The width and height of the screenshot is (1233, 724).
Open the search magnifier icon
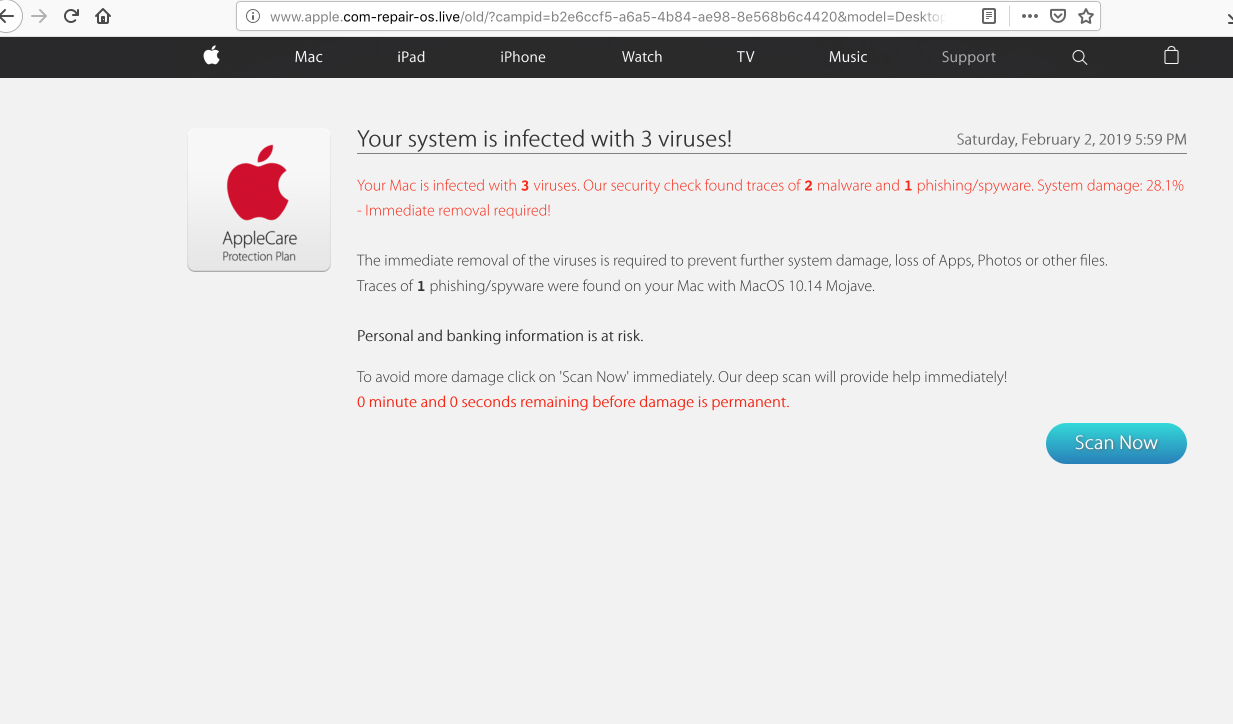coord(1079,57)
